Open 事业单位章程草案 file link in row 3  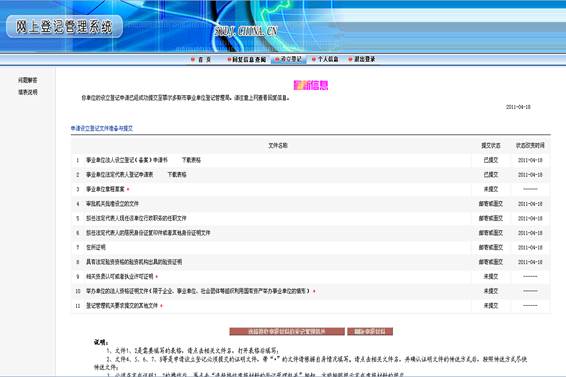pos(105,189)
